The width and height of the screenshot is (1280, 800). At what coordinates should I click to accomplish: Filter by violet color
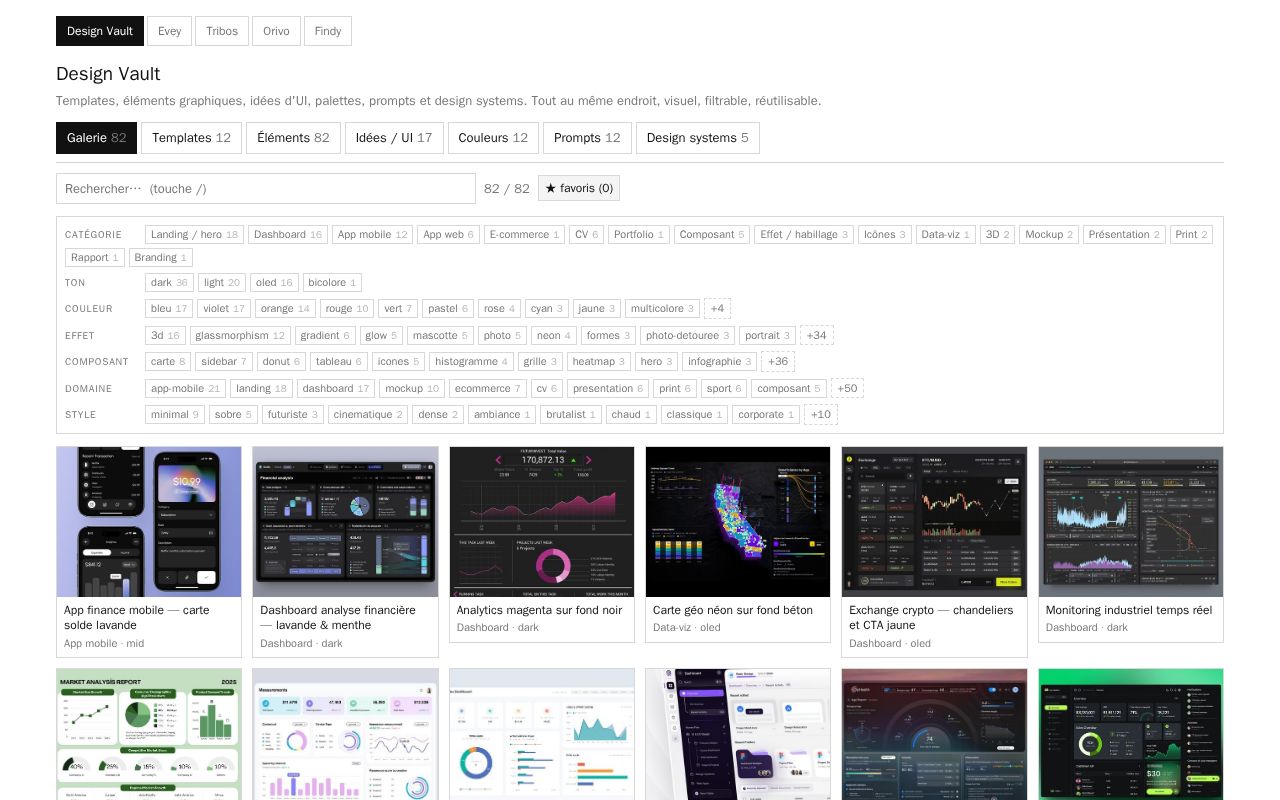coord(223,309)
